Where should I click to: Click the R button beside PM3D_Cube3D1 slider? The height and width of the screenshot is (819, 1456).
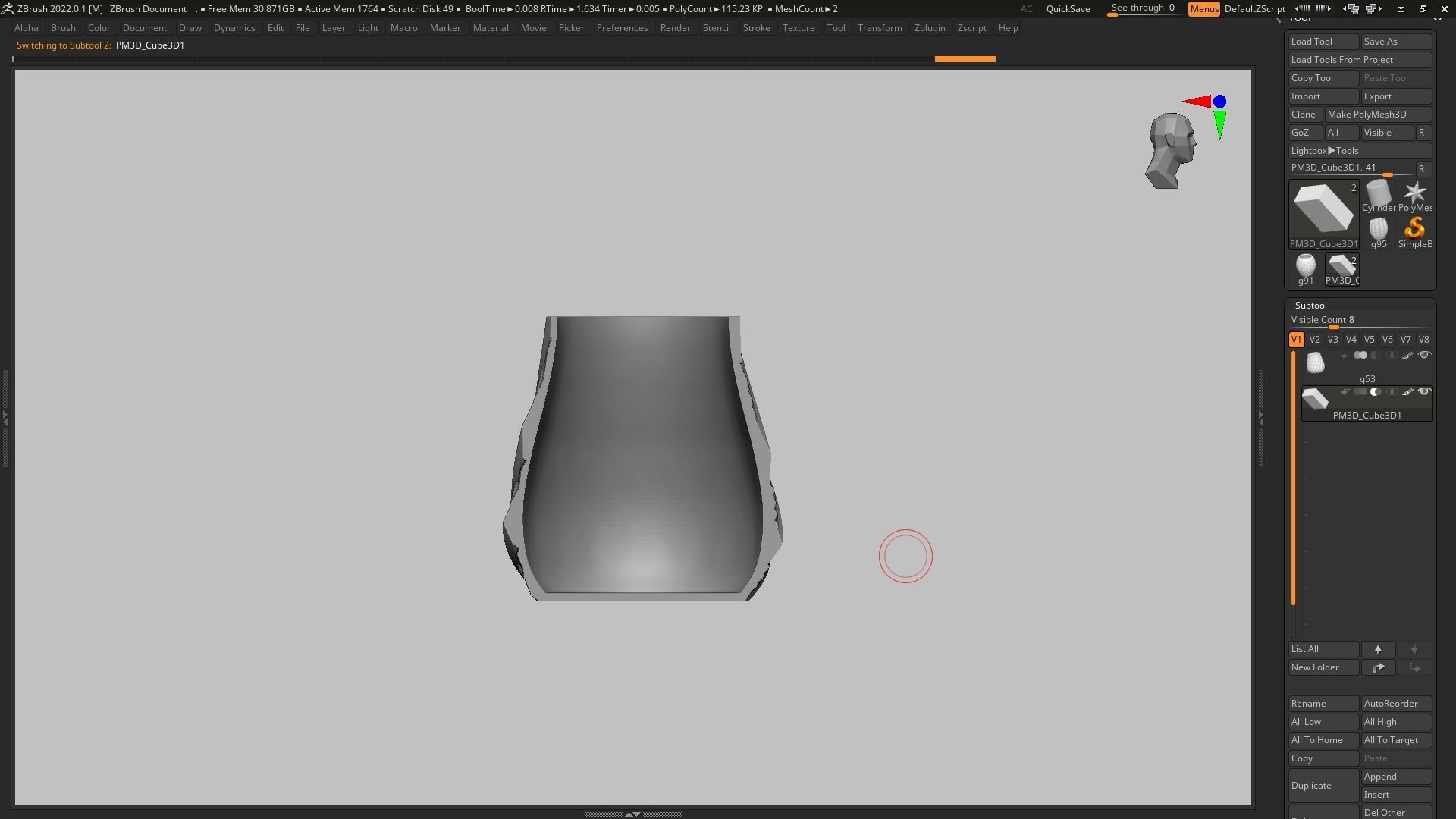1422,169
